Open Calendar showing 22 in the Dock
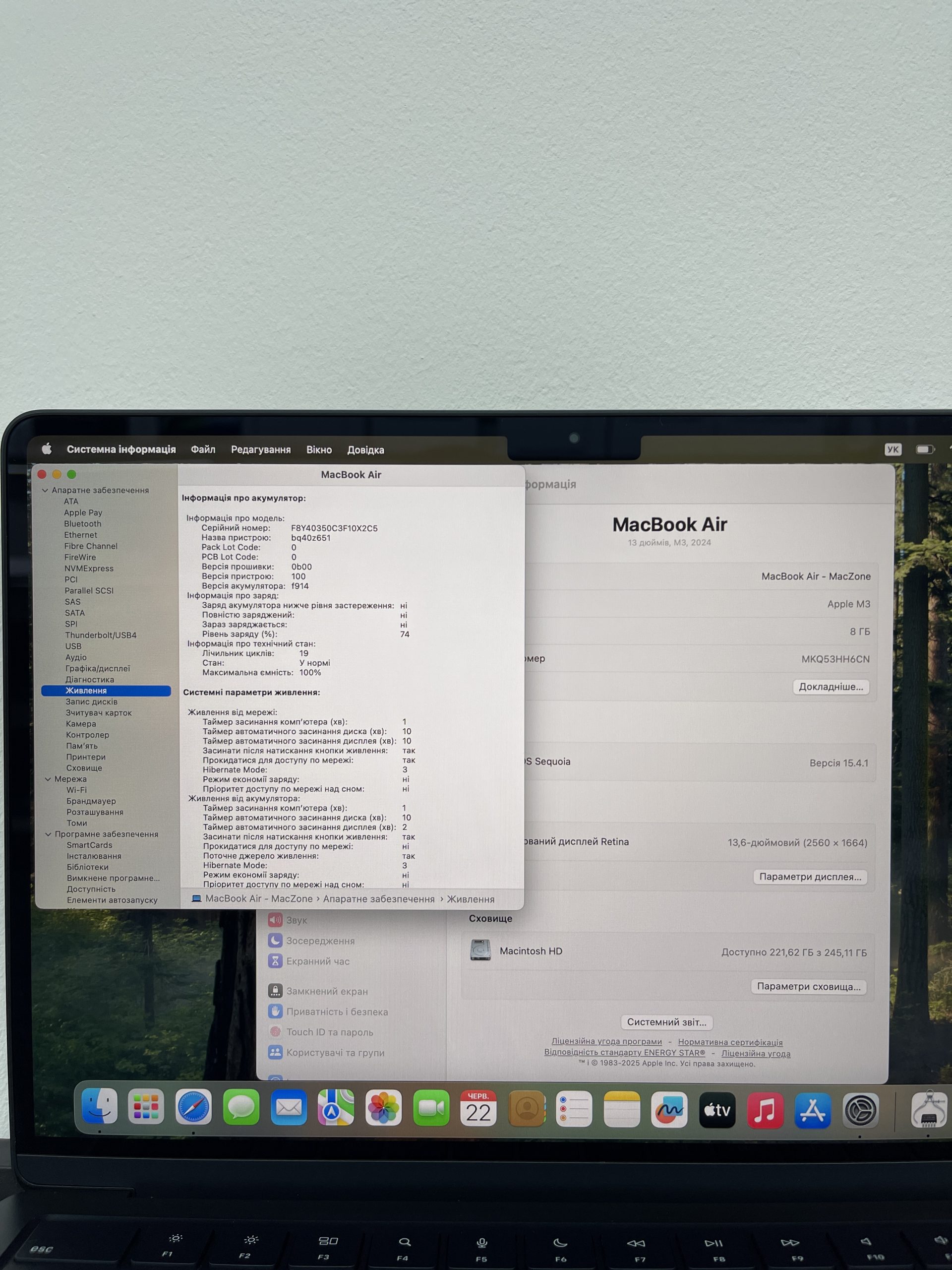 pyautogui.click(x=478, y=1108)
